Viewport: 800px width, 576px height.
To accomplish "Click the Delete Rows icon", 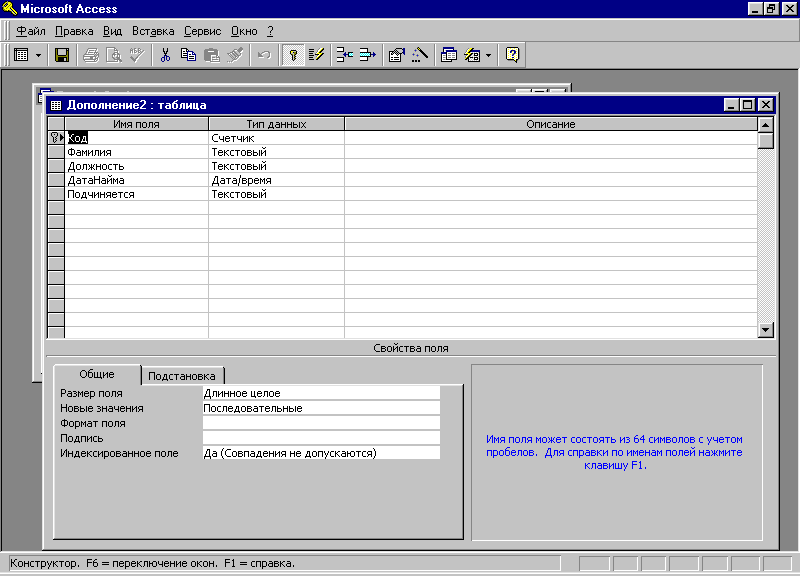I will pyautogui.click(x=367, y=55).
